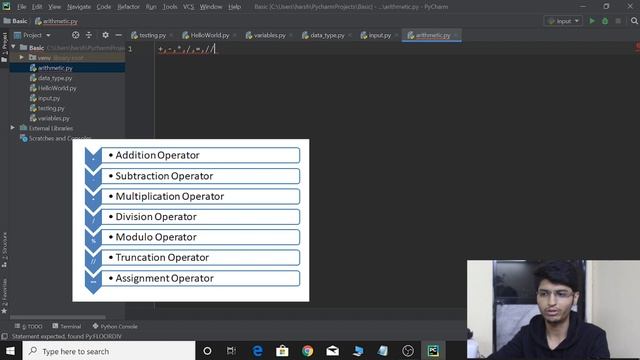Select HelloWorld.py in project tree
This screenshot has width=640, height=360.
point(53,88)
